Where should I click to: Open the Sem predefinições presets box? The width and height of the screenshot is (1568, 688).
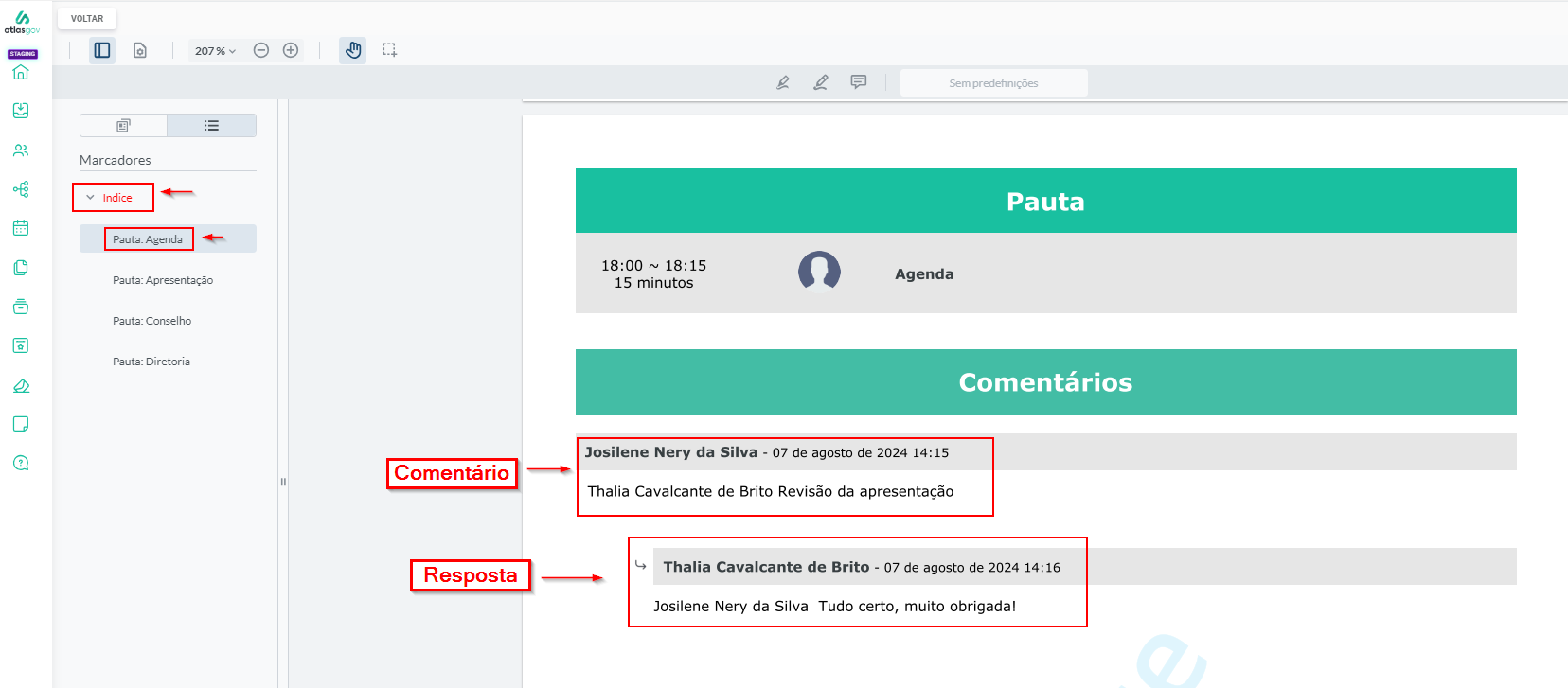coord(993,83)
